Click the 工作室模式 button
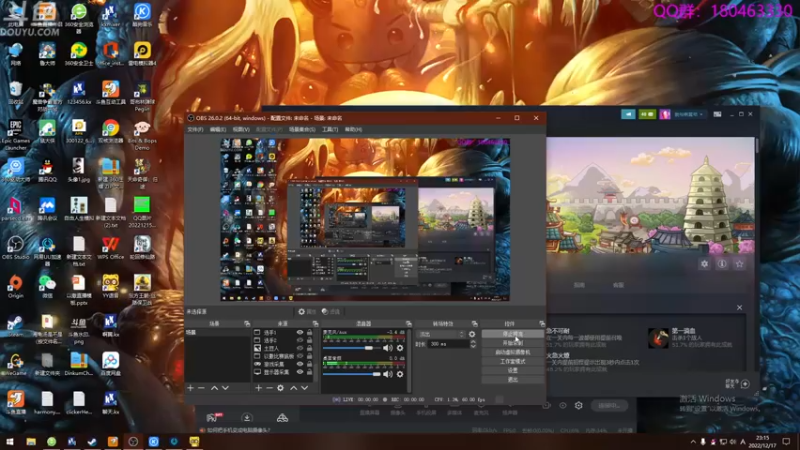Viewport: 800px width, 450px height. (x=513, y=361)
